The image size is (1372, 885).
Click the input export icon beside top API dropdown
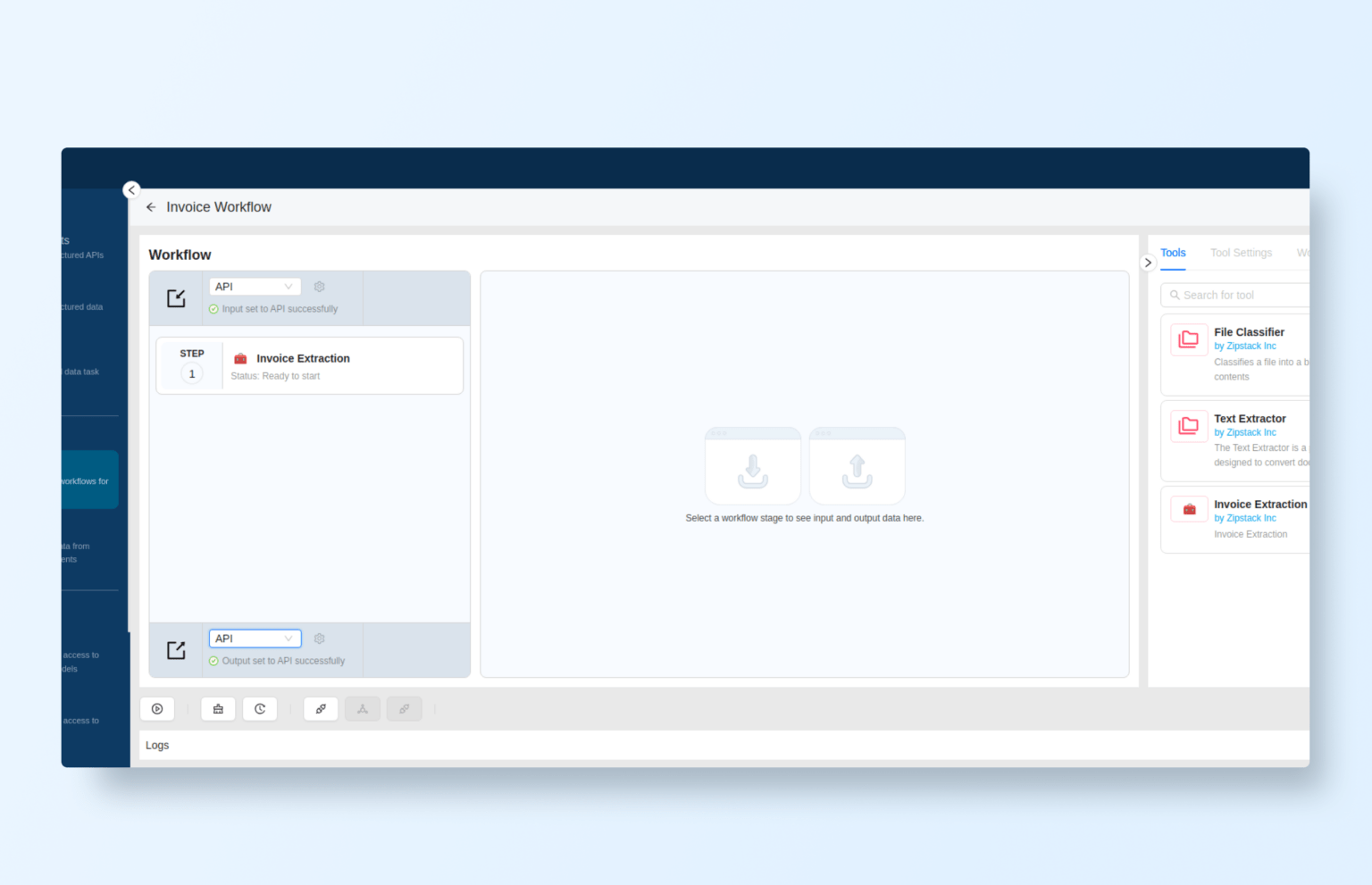(x=176, y=297)
